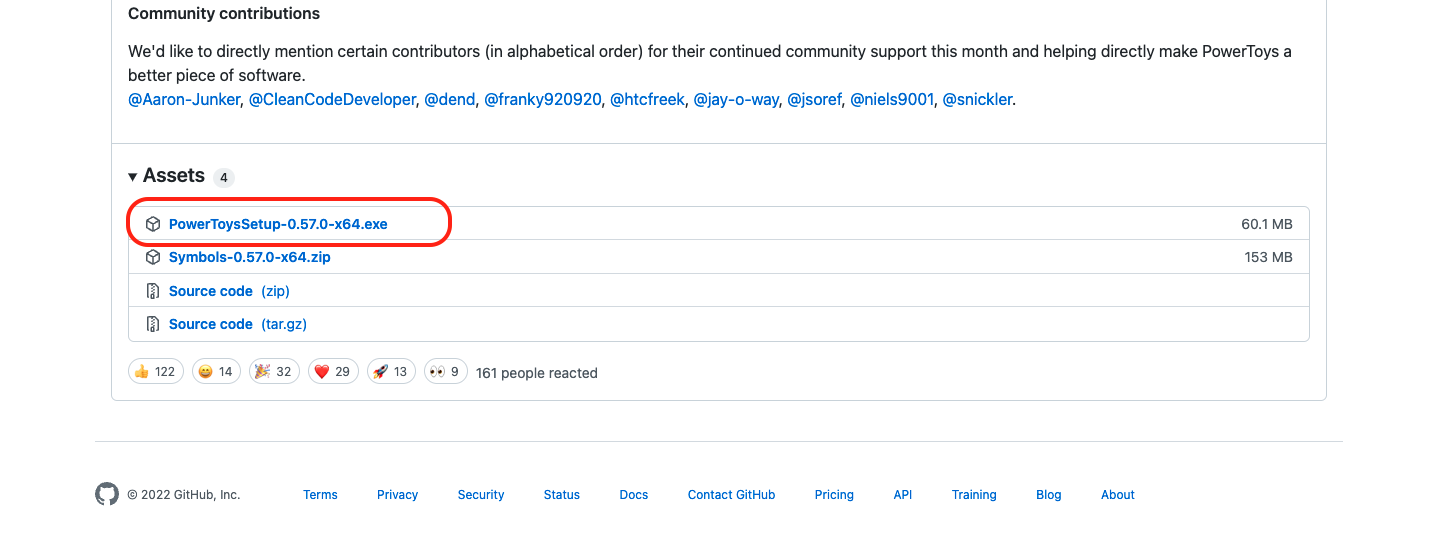Collapse the Assets section triangle
1441x545 pixels.
[133, 177]
